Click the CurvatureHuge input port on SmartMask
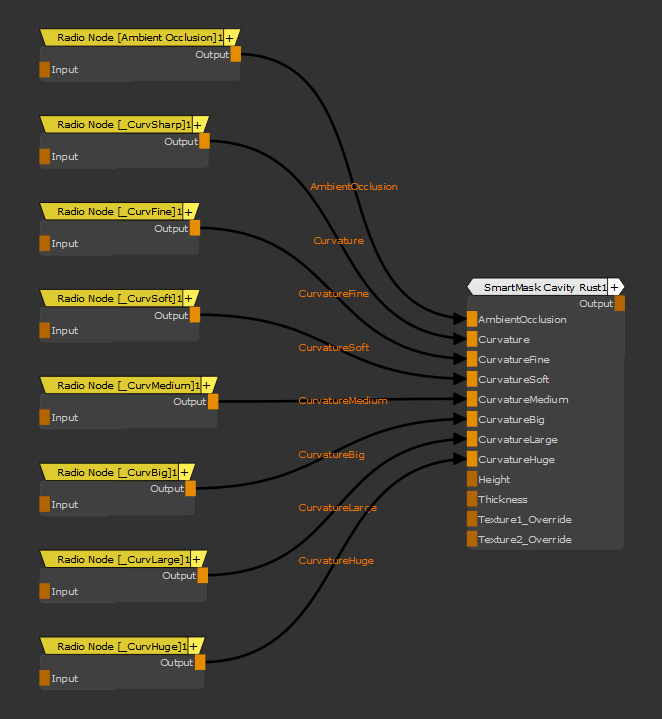Viewport: 662px width, 719px height. point(472,459)
